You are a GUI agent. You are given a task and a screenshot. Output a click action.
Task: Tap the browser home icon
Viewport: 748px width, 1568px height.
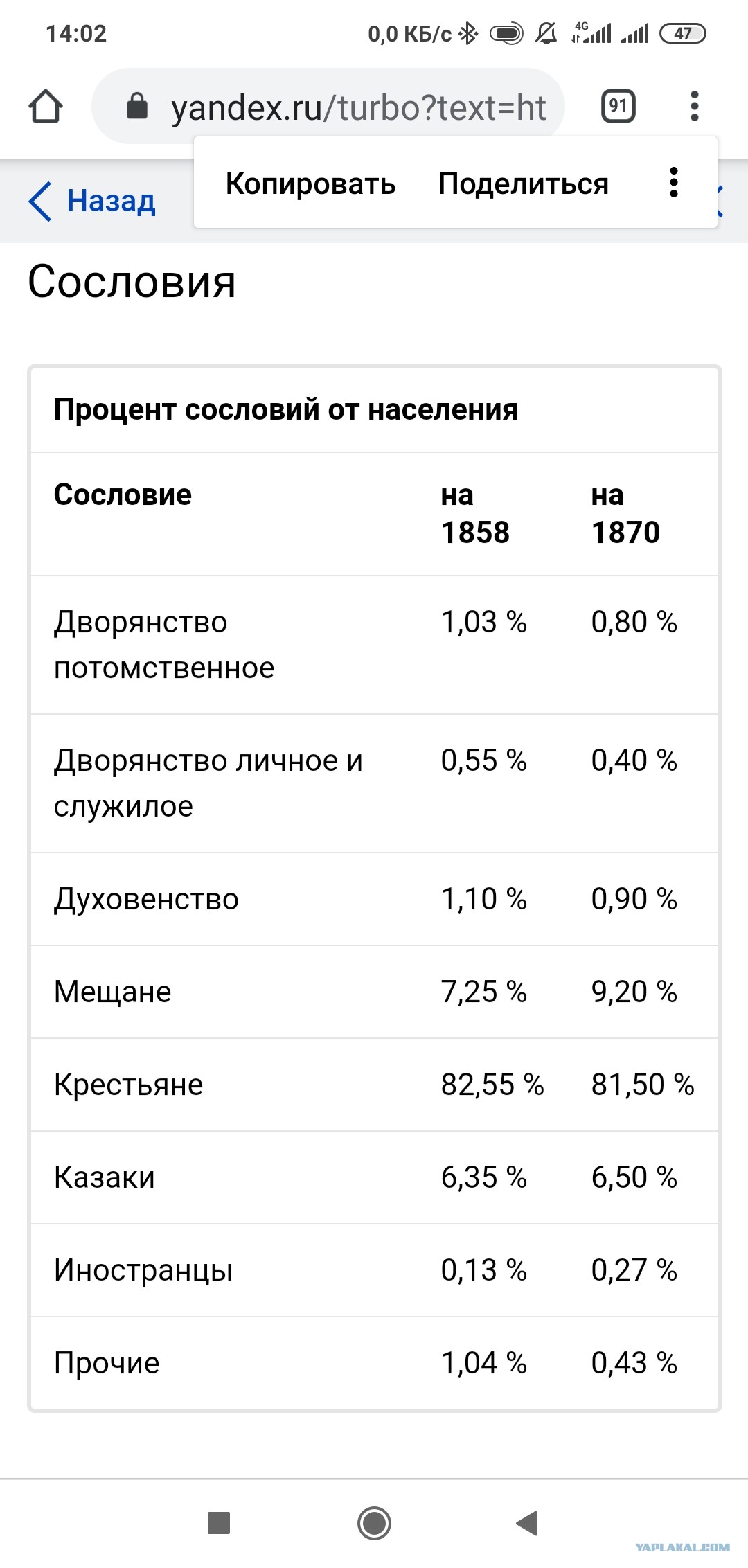pyautogui.click(x=46, y=107)
